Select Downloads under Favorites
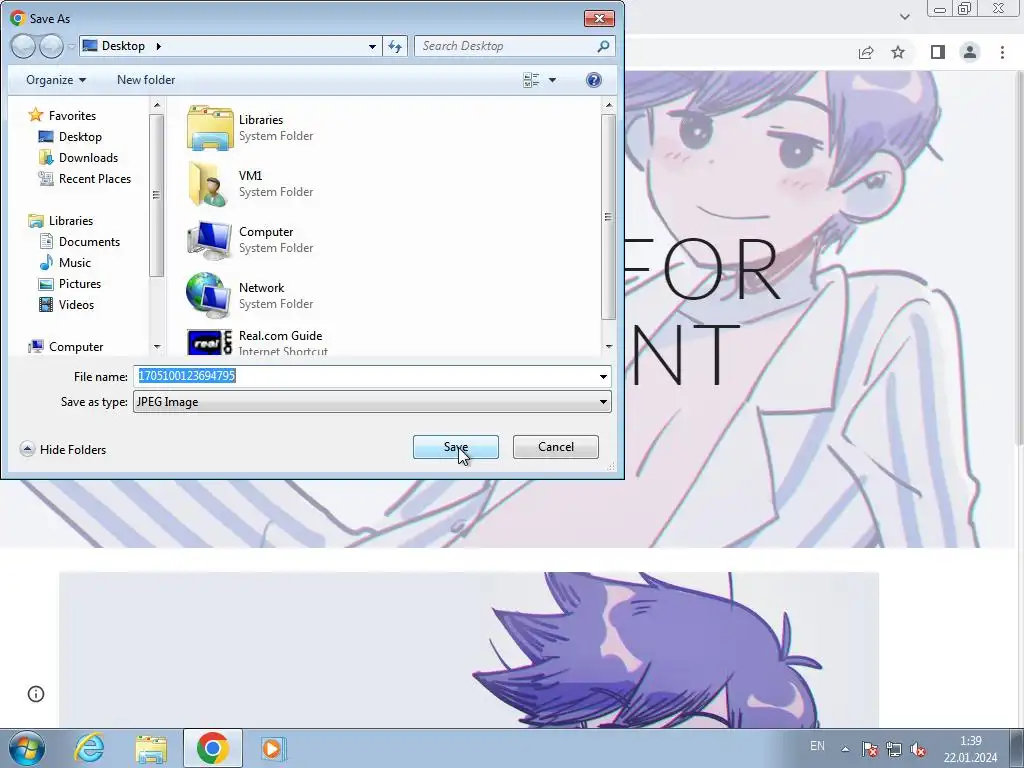The height and width of the screenshot is (768, 1024). (x=78, y=157)
